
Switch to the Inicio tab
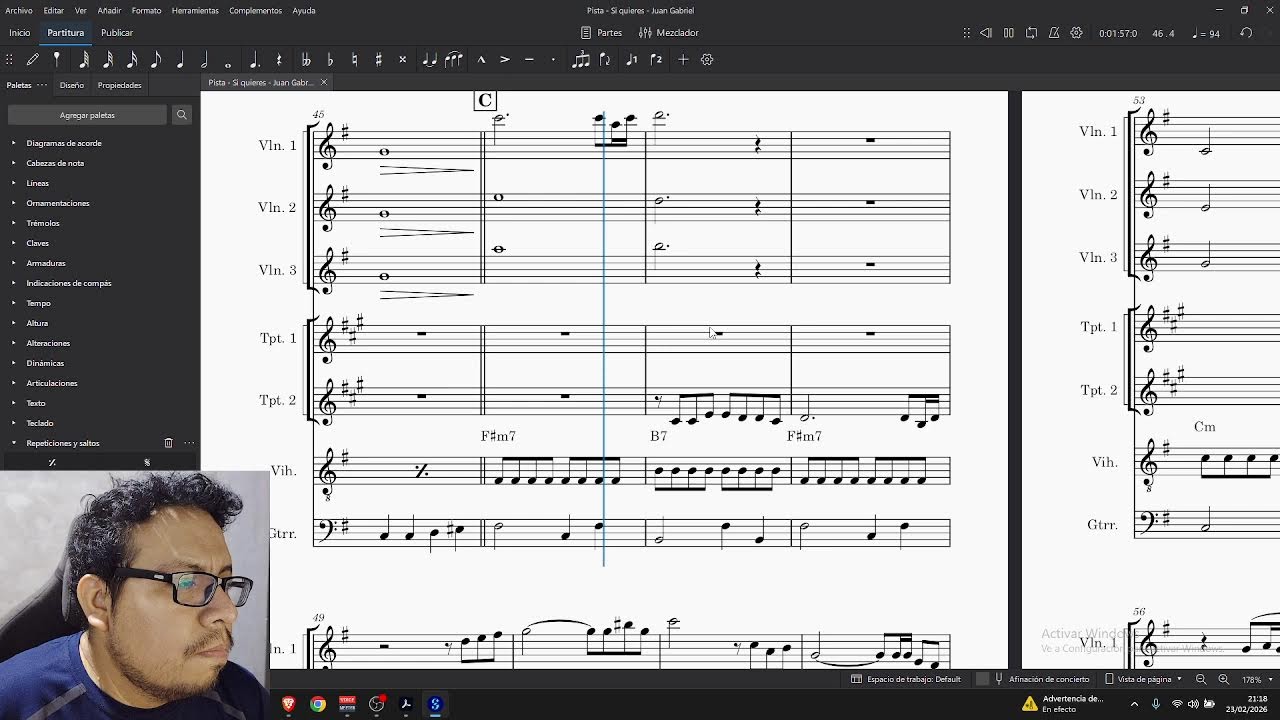(20, 33)
